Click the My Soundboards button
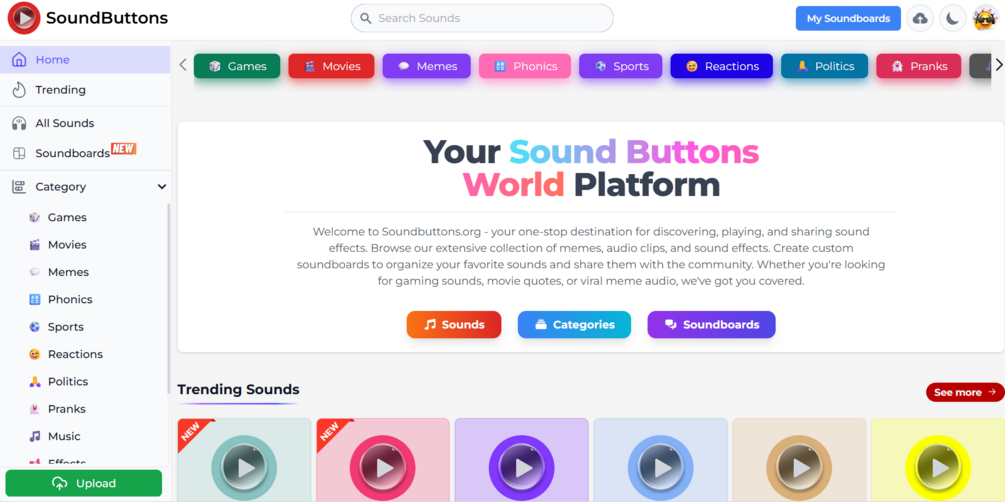Viewport: 1005px width, 502px height. click(848, 19)
